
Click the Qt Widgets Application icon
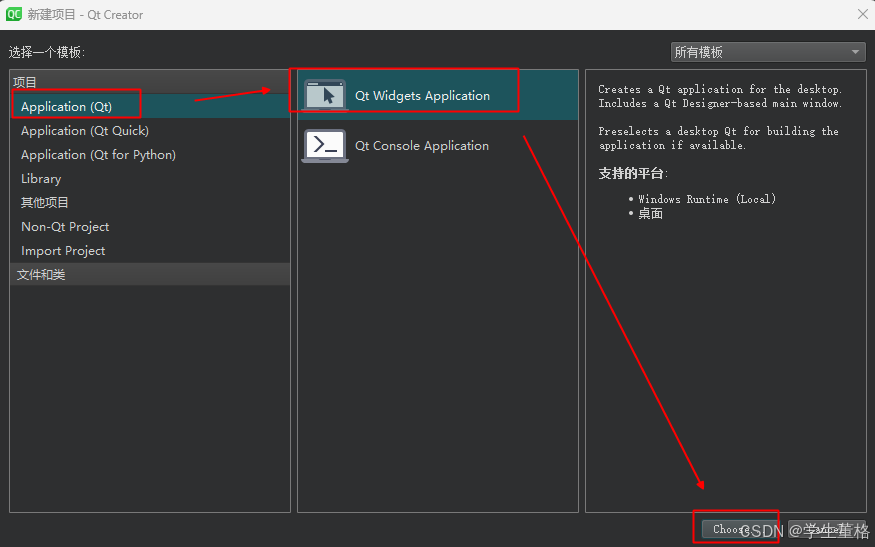[x=325, y=95]
